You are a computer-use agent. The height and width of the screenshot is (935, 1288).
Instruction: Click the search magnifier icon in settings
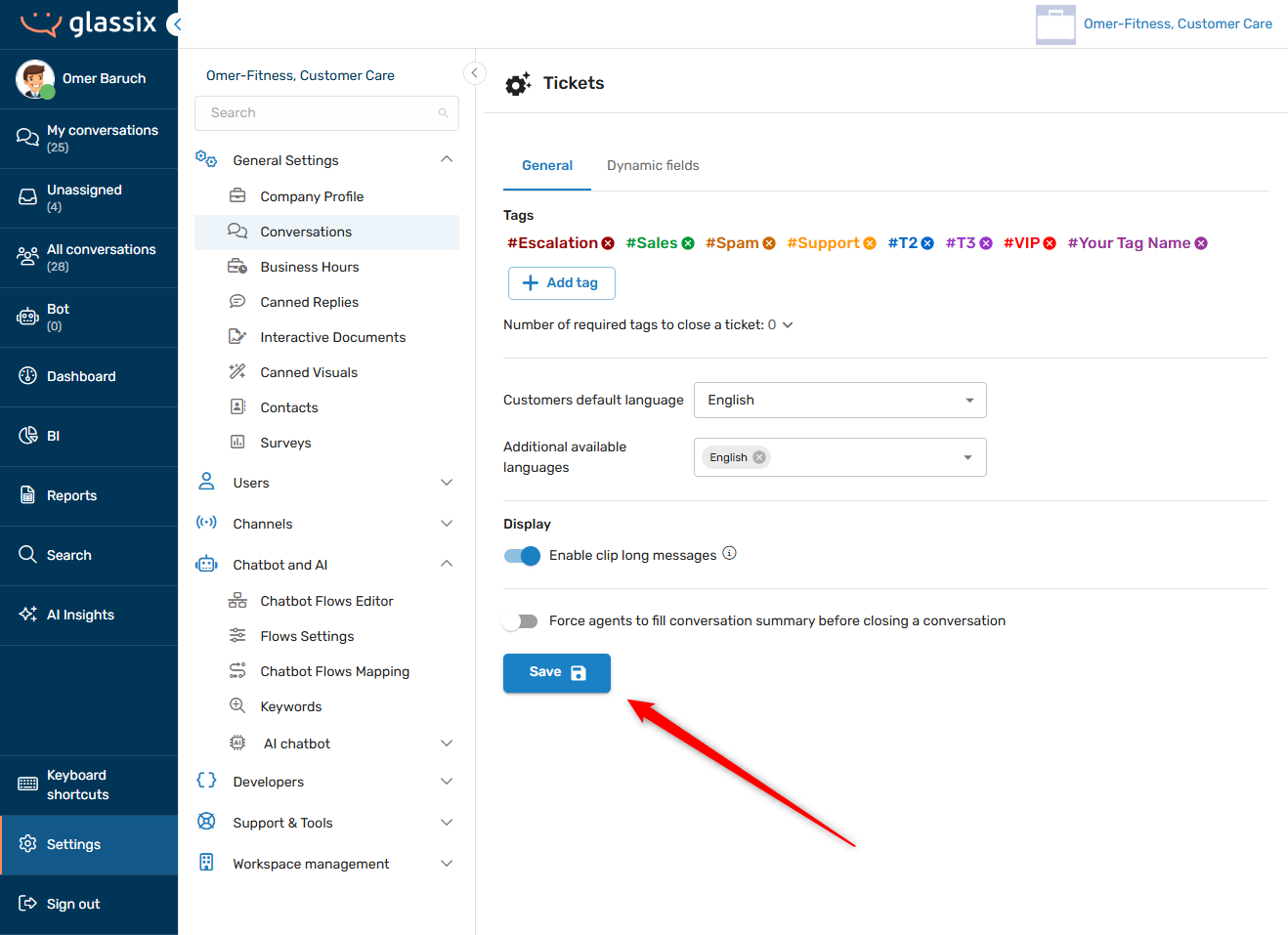[443, 113]
